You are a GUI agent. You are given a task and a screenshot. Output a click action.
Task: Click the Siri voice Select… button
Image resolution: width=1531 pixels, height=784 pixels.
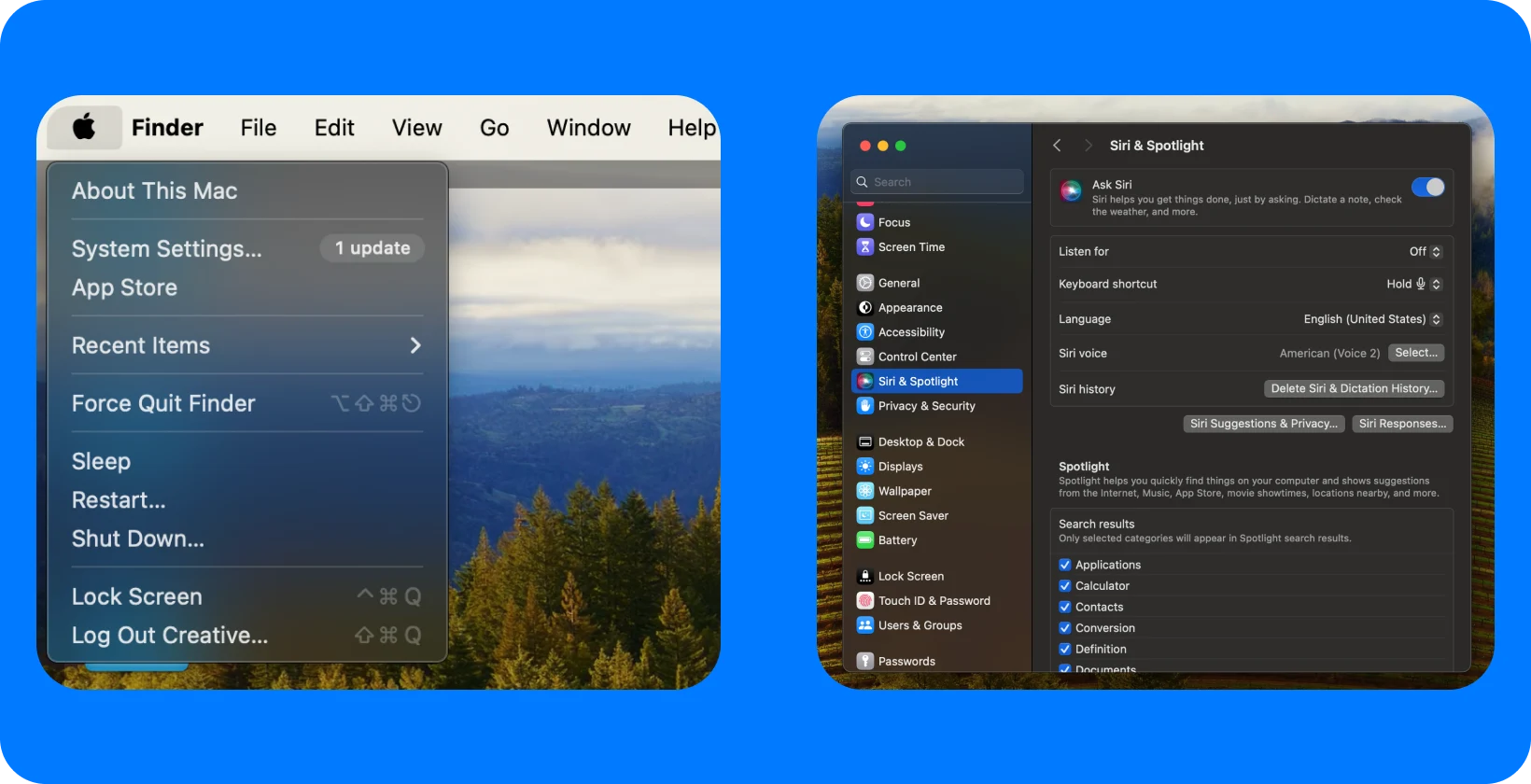(x=1416, y=353)
